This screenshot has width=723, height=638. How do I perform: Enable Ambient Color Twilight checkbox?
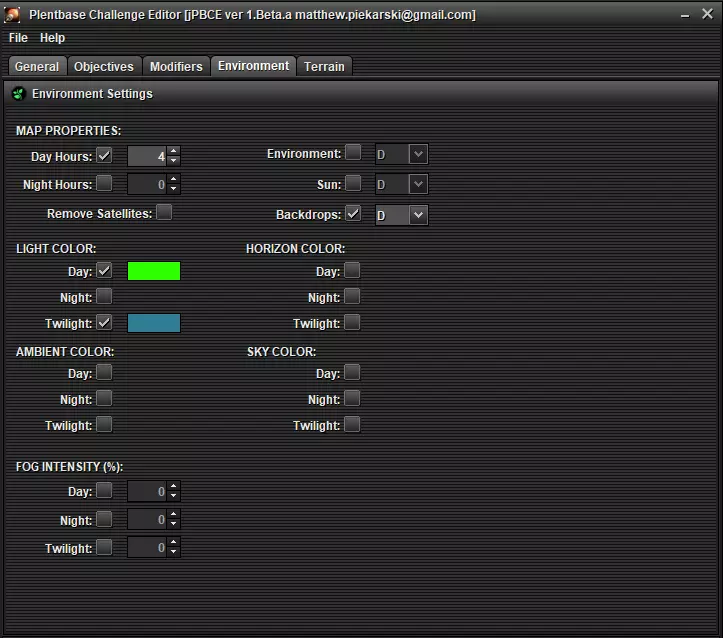point(104,424)
